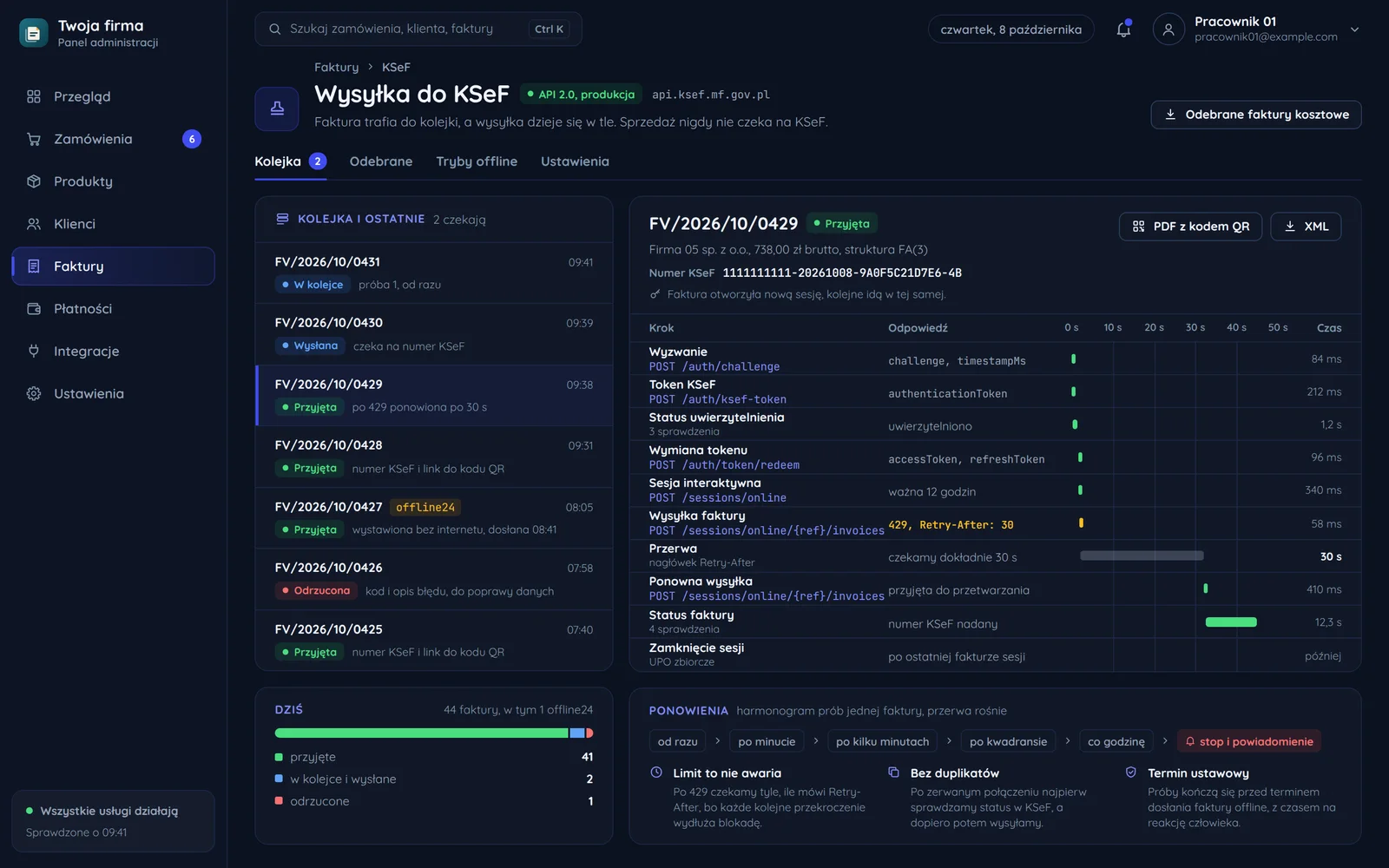Click the Zamówienia badge showing 6

pyautogui.click(x=192, y=139)
